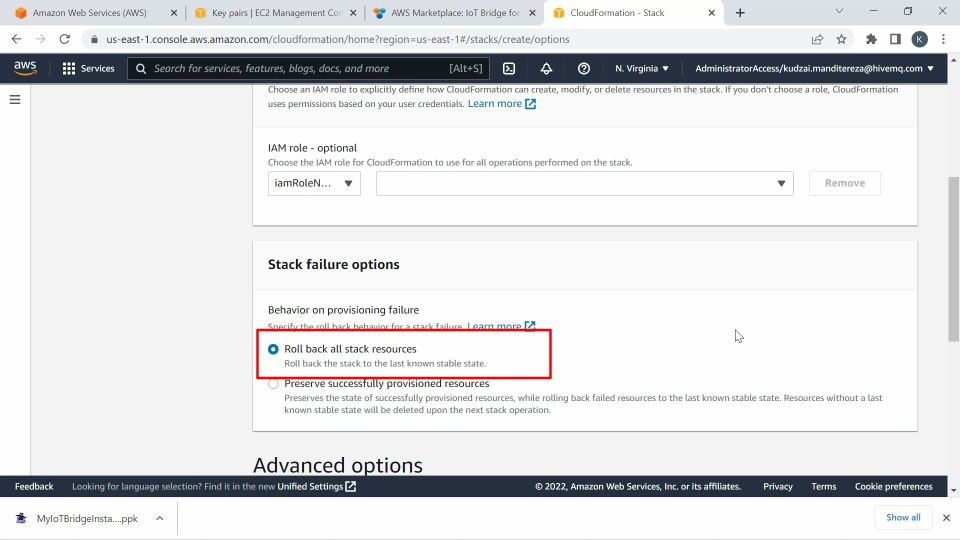Viewport: 960px width, 540px height.
Task: Click the browser back arrow
Action: [17, 39]
